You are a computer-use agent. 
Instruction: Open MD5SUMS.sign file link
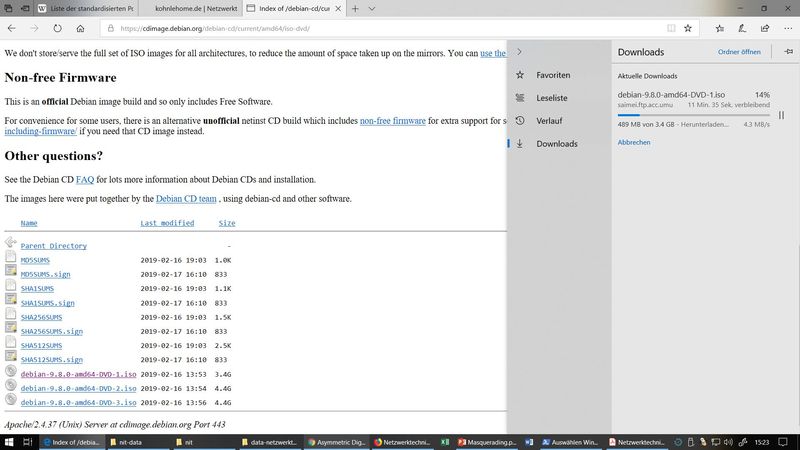point(45,274)
